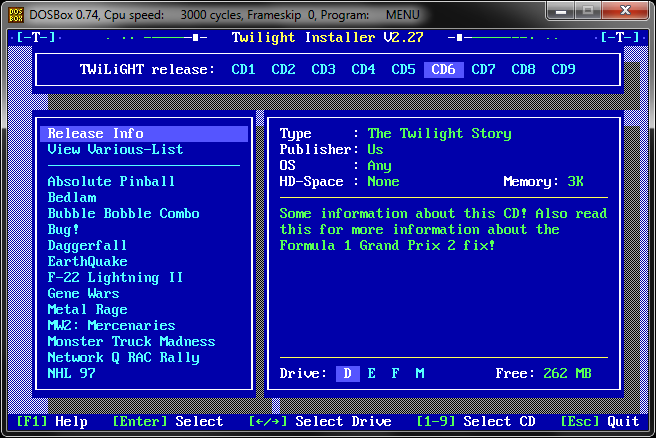Click the Memory 3K value
This screenshot has height=438, width=656.
tap(575, 181)
